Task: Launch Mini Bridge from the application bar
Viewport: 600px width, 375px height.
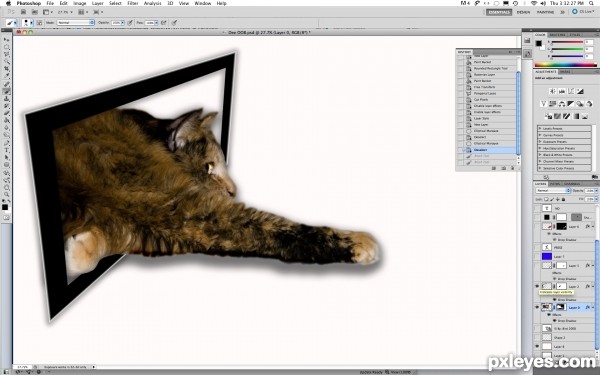Action: pos(34,12)
